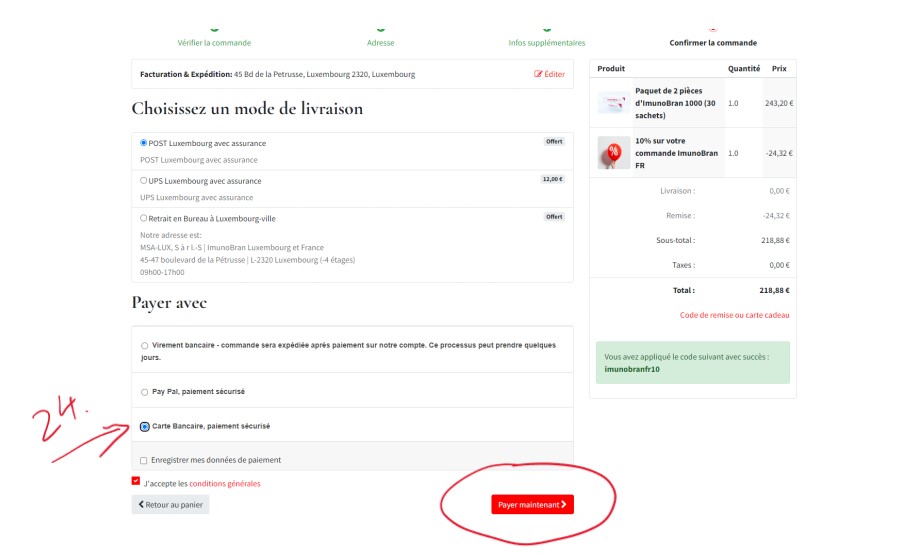
Task: Toggle J'accepte les conditions checkbox
Action: (x=136, y=481)
